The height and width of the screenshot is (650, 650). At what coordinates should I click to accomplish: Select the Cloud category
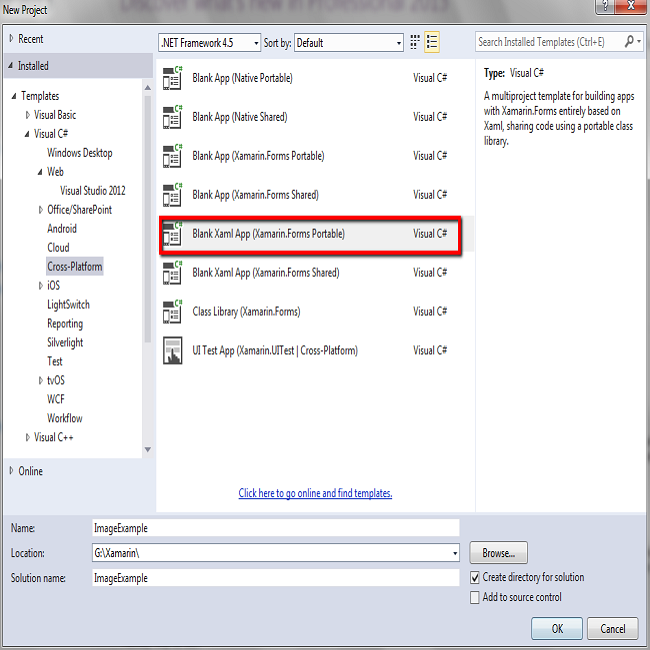pyautogui.click(x=58, y=248)
